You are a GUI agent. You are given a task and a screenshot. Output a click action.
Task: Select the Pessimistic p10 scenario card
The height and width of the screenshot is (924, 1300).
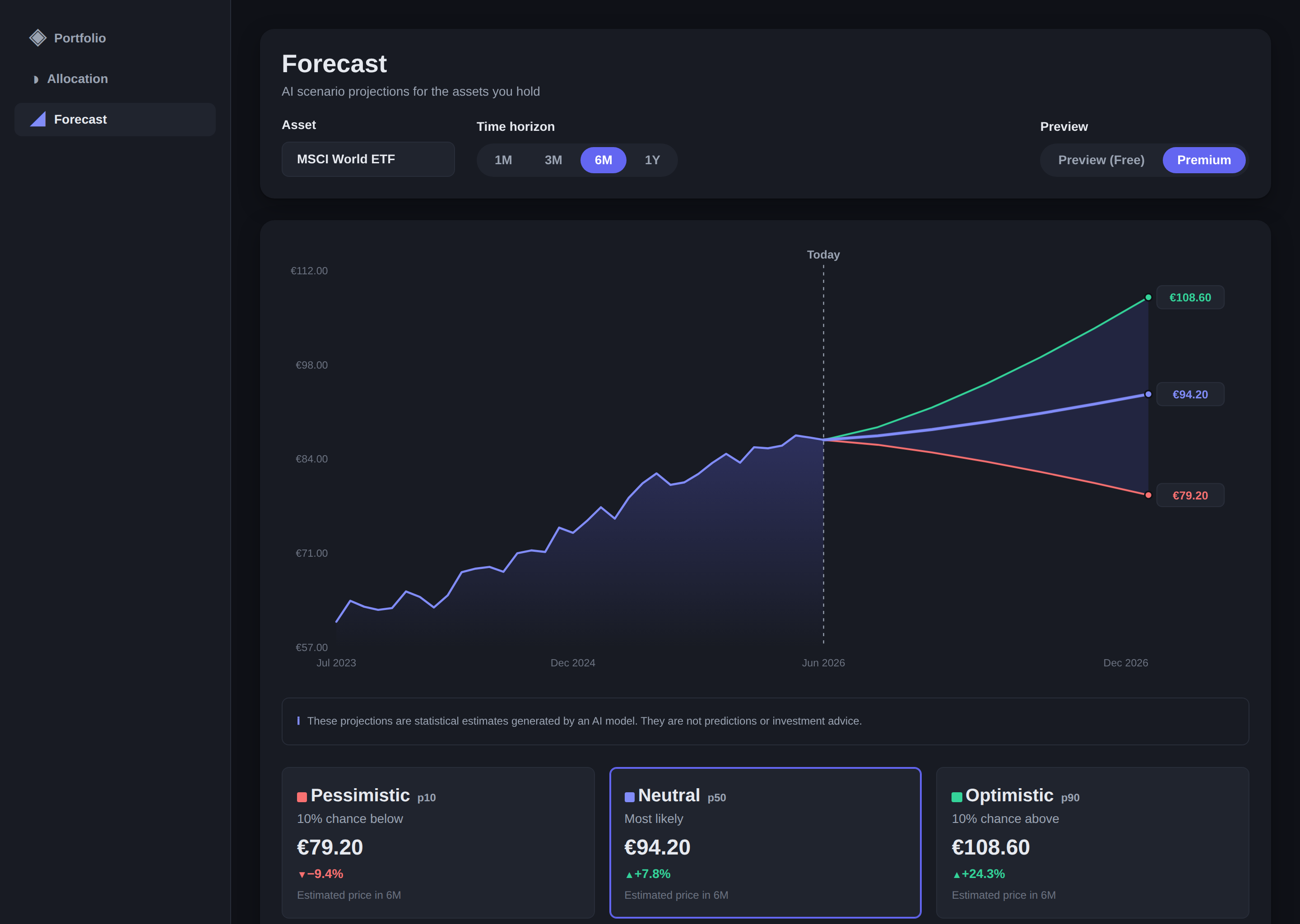[438, 843]
